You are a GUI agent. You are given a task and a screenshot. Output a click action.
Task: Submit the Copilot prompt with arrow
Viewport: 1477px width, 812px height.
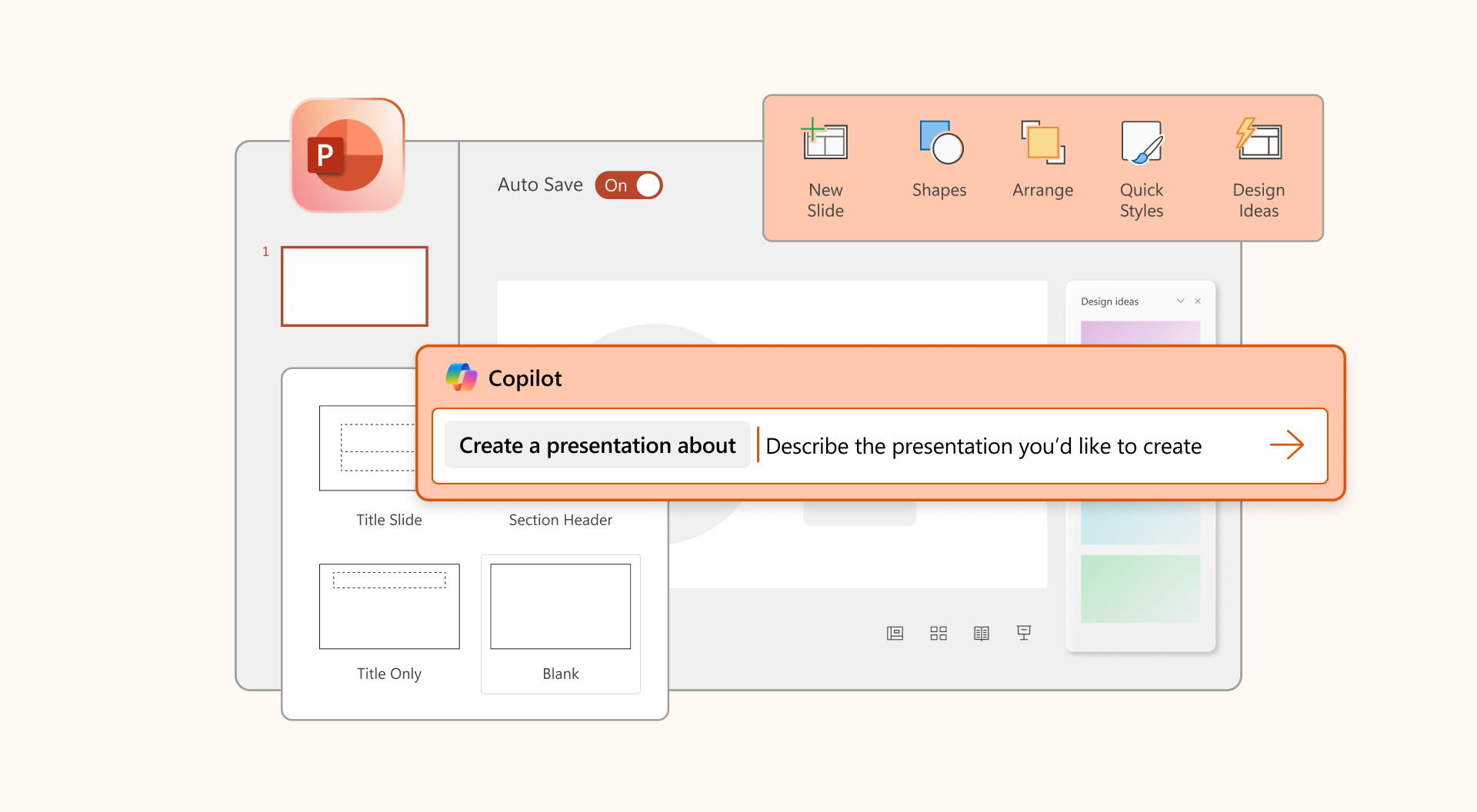point(1286,445)
